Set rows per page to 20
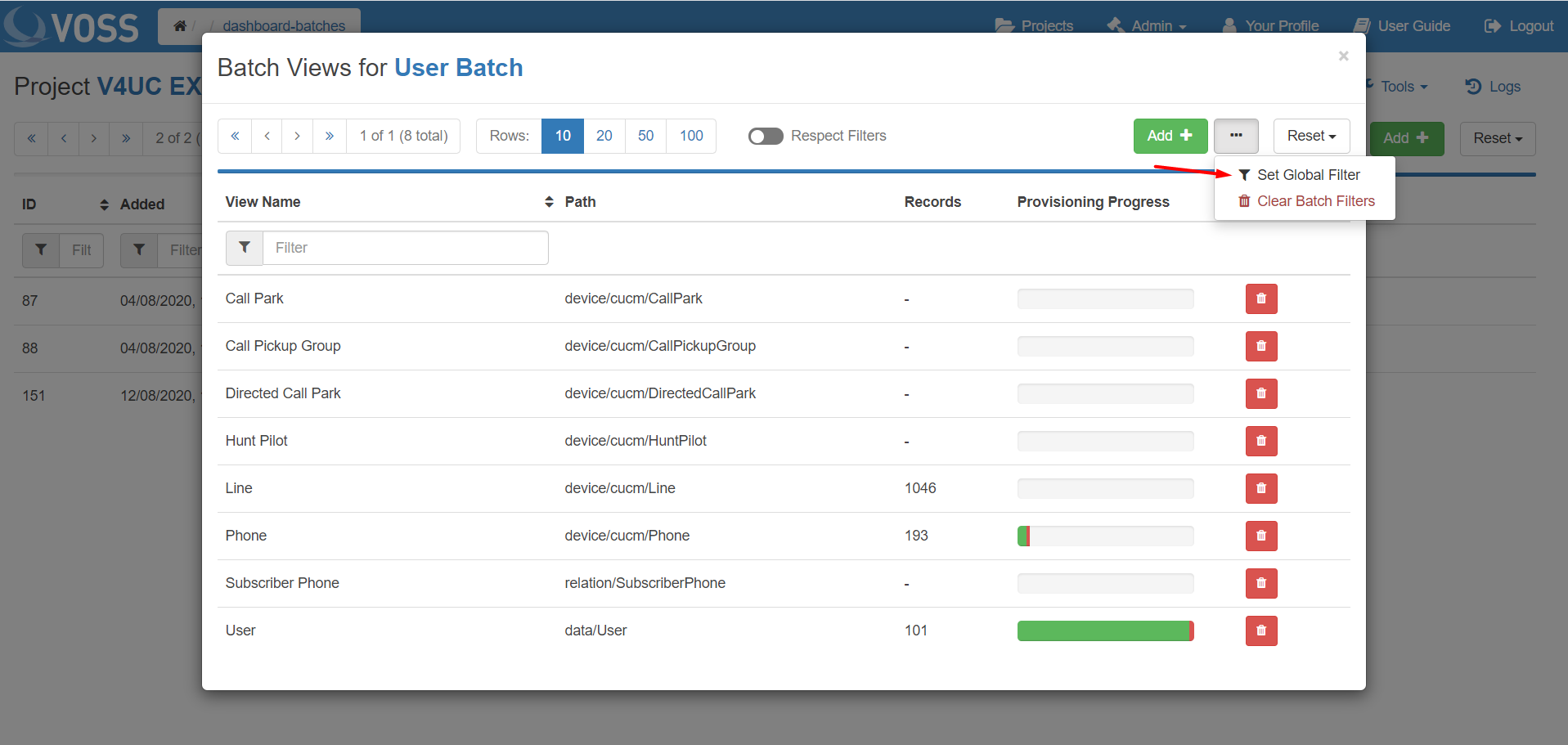 point(604,136)
